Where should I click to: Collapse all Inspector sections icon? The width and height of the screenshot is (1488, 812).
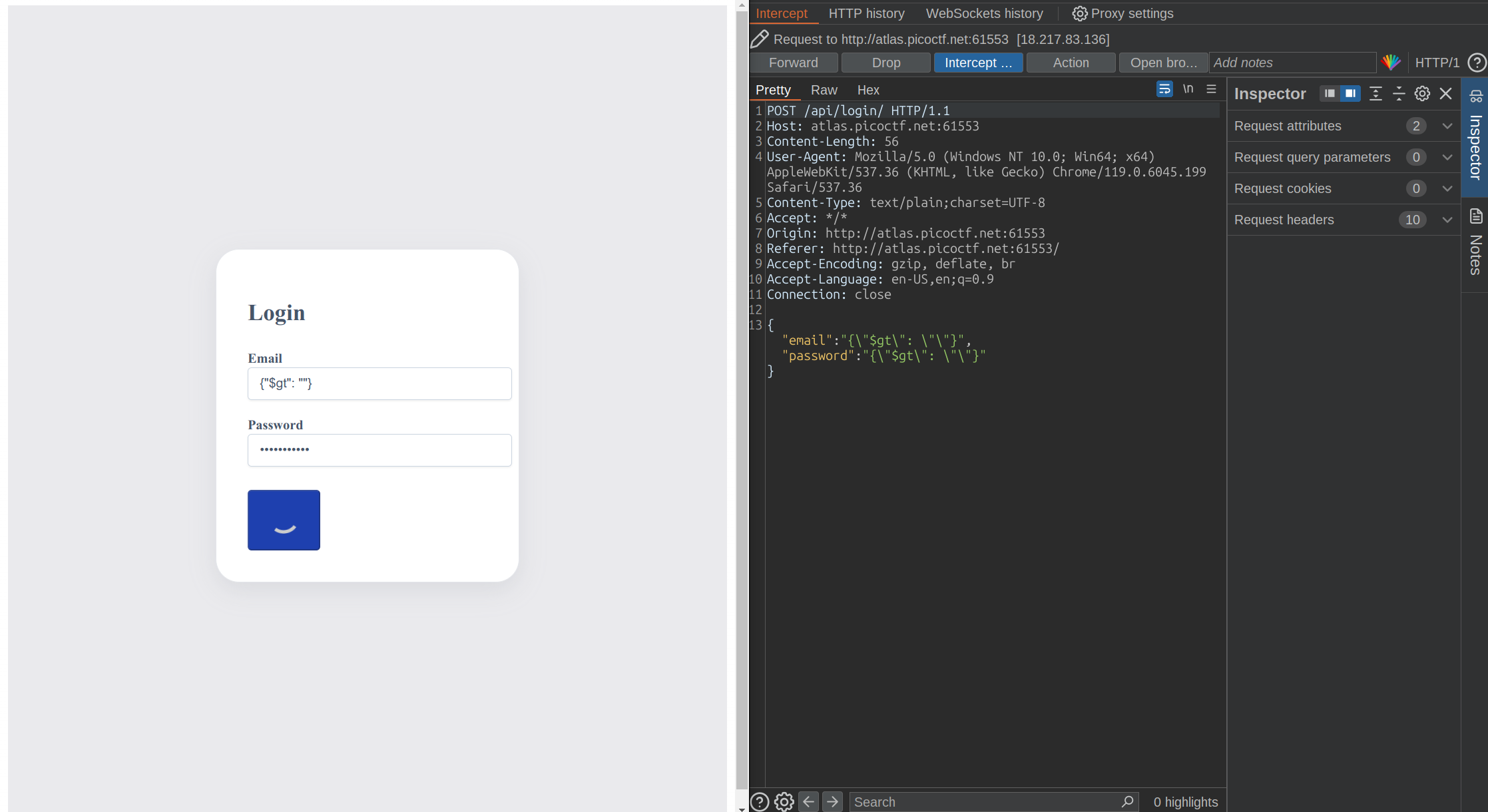(x=1399, y=94)
